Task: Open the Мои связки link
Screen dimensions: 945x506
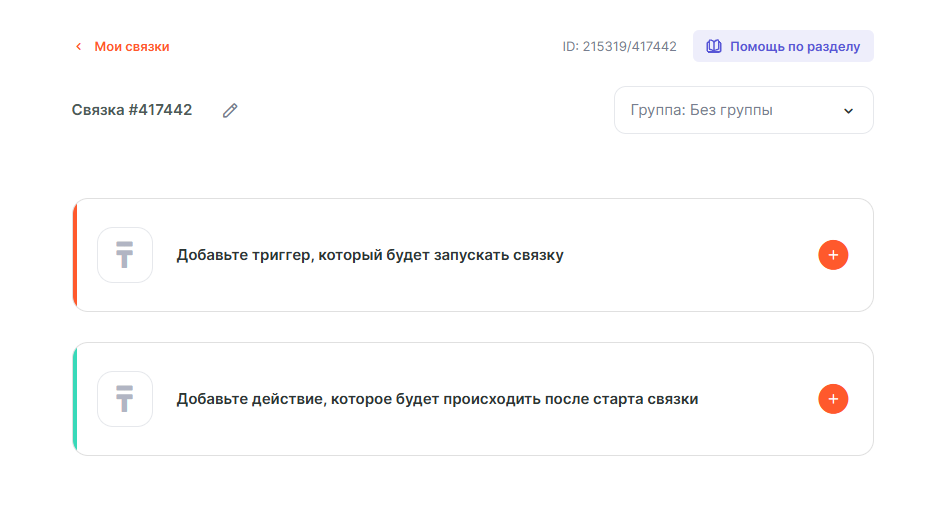Action: pyautogui.click(x=131, y=47)
